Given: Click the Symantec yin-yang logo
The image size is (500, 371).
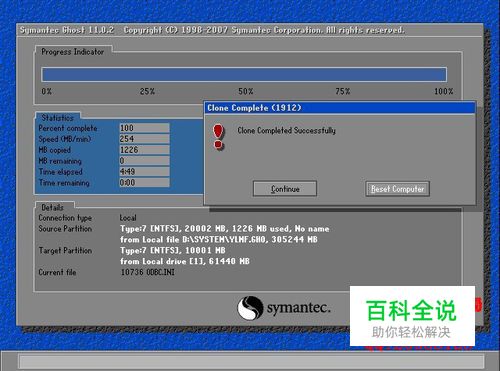Looking at the screenshot, I should click(x=250, y=308).
